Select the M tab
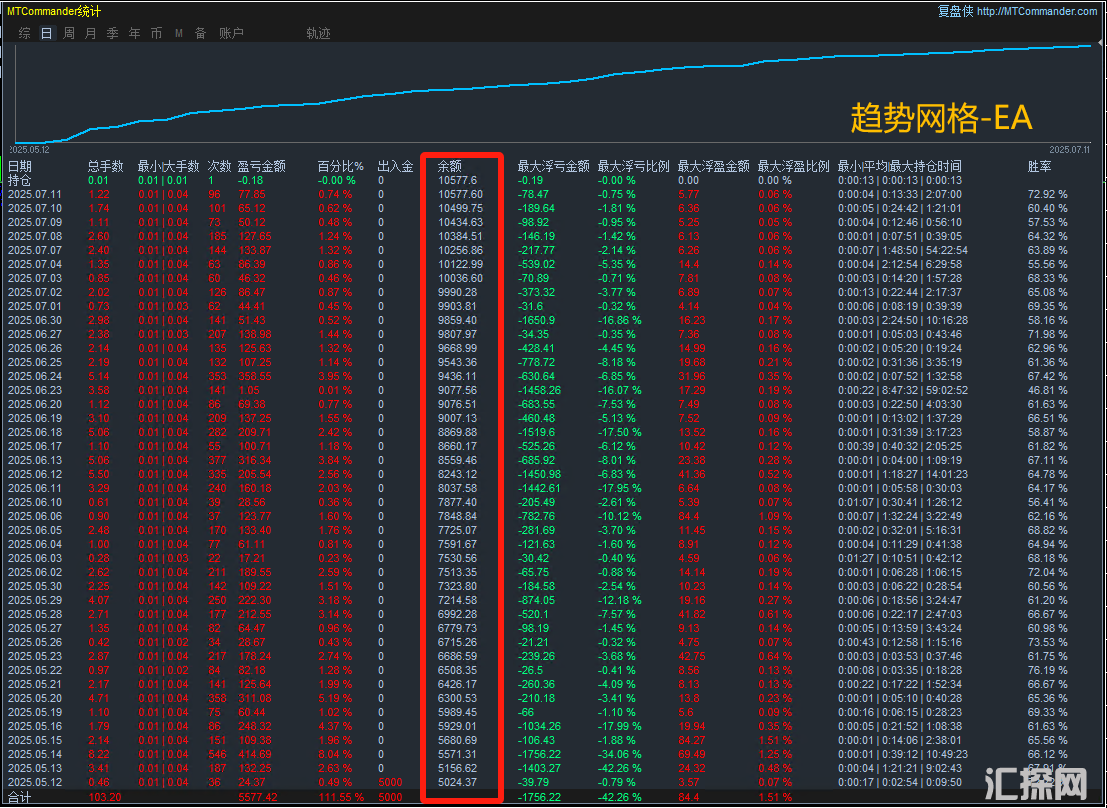This screenshot has height=808, width=1107. tap(179, 33)
